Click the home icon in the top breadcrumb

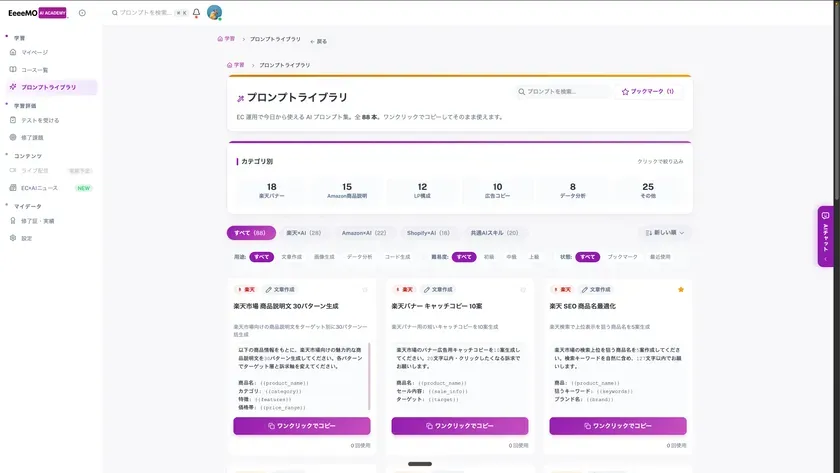coord(220,39)
